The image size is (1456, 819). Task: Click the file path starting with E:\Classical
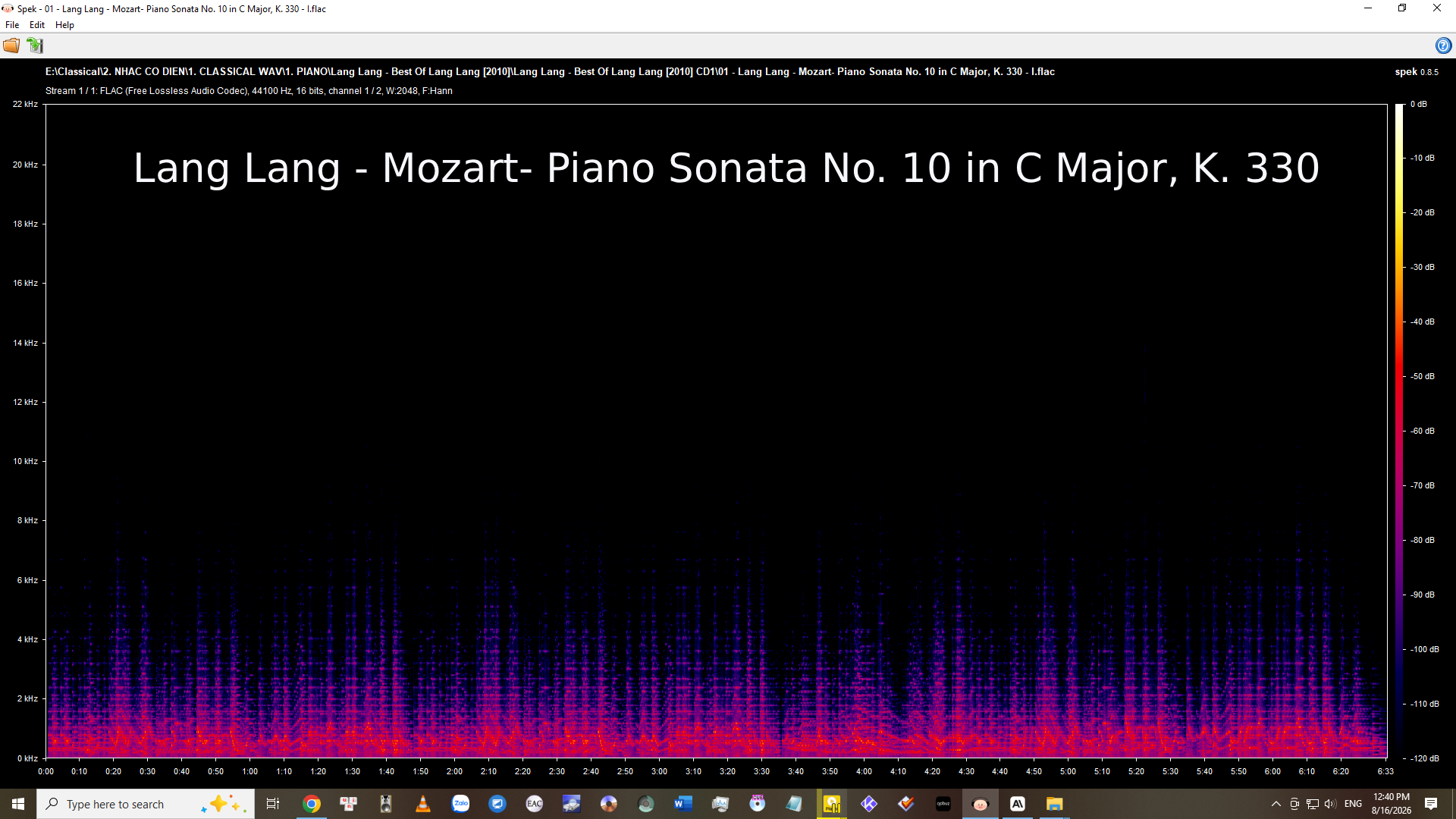[550, 72]
